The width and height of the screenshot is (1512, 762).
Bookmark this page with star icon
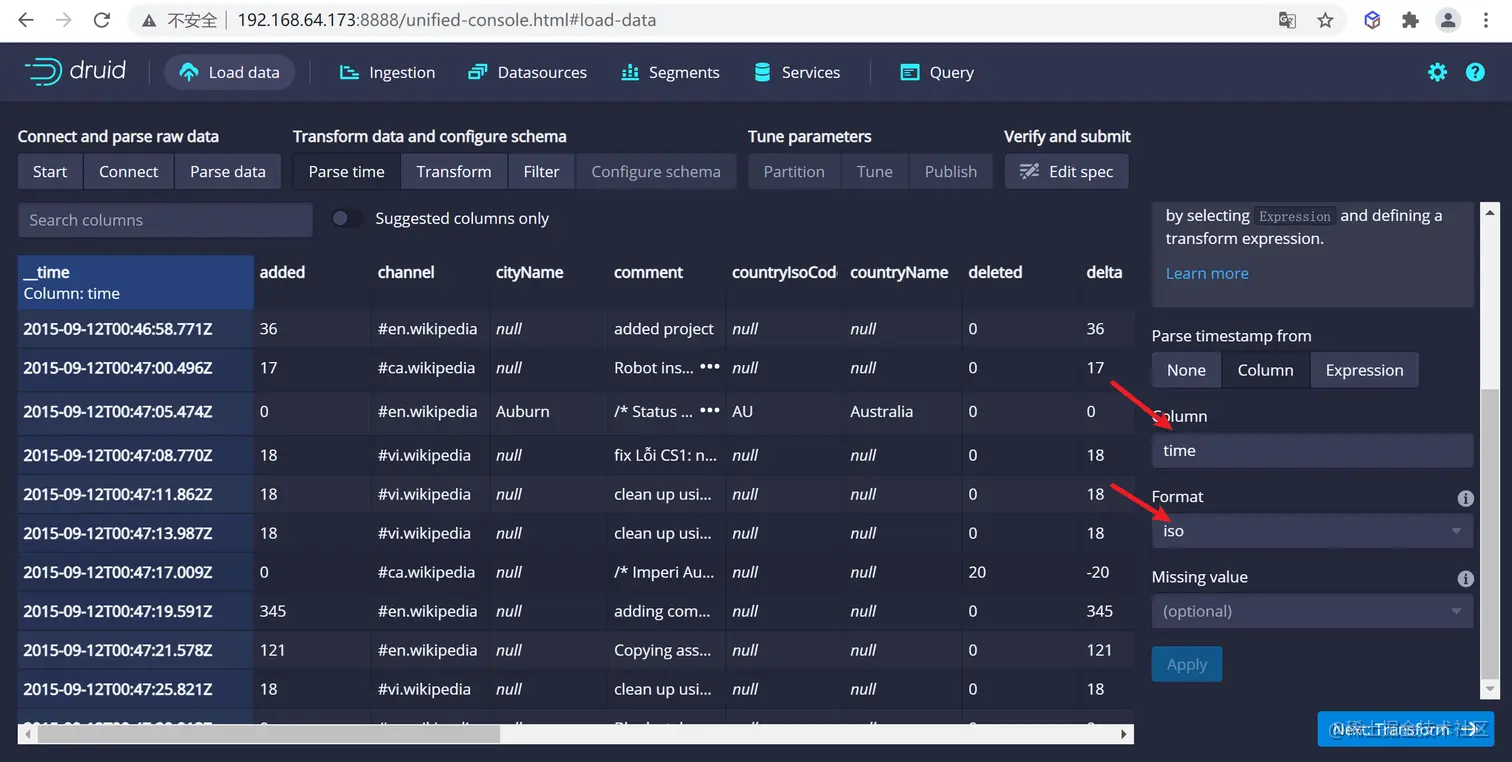pos(1325,20)
